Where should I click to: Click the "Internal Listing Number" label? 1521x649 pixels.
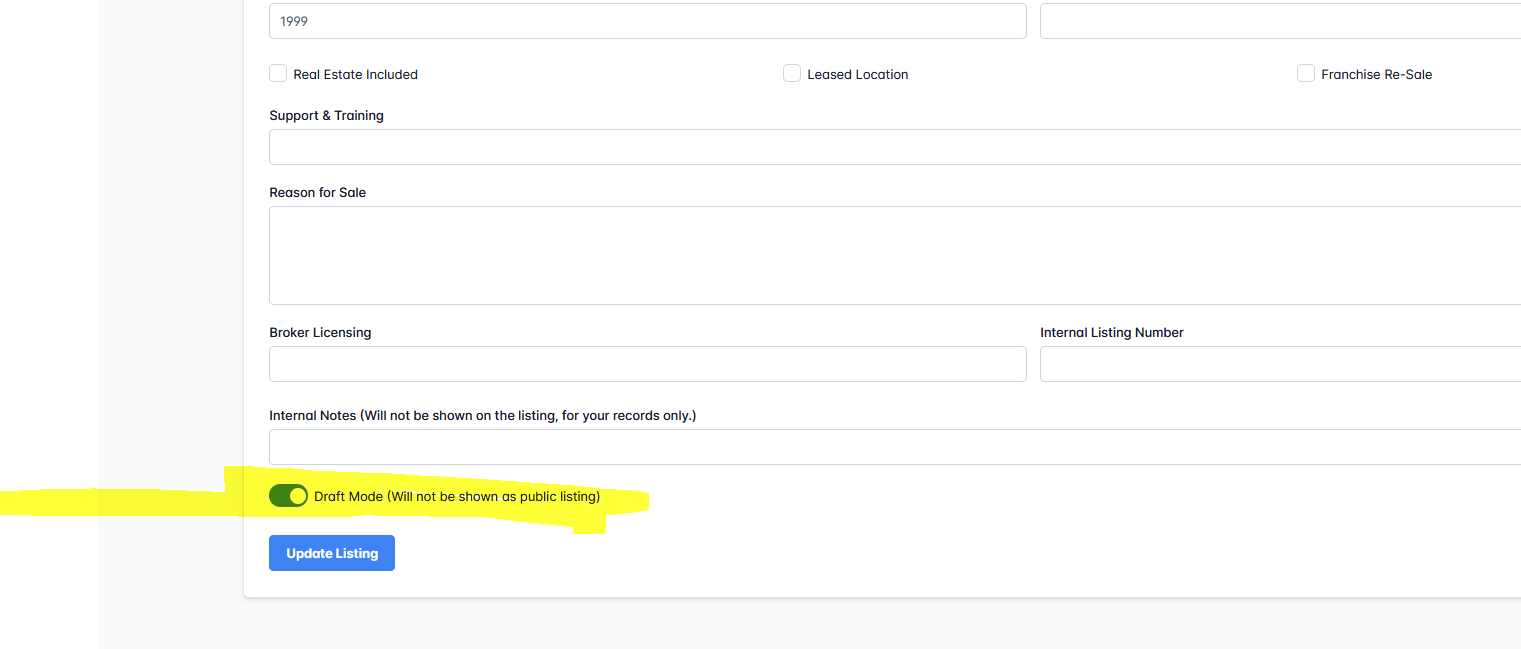click(x=1111, y=332)
